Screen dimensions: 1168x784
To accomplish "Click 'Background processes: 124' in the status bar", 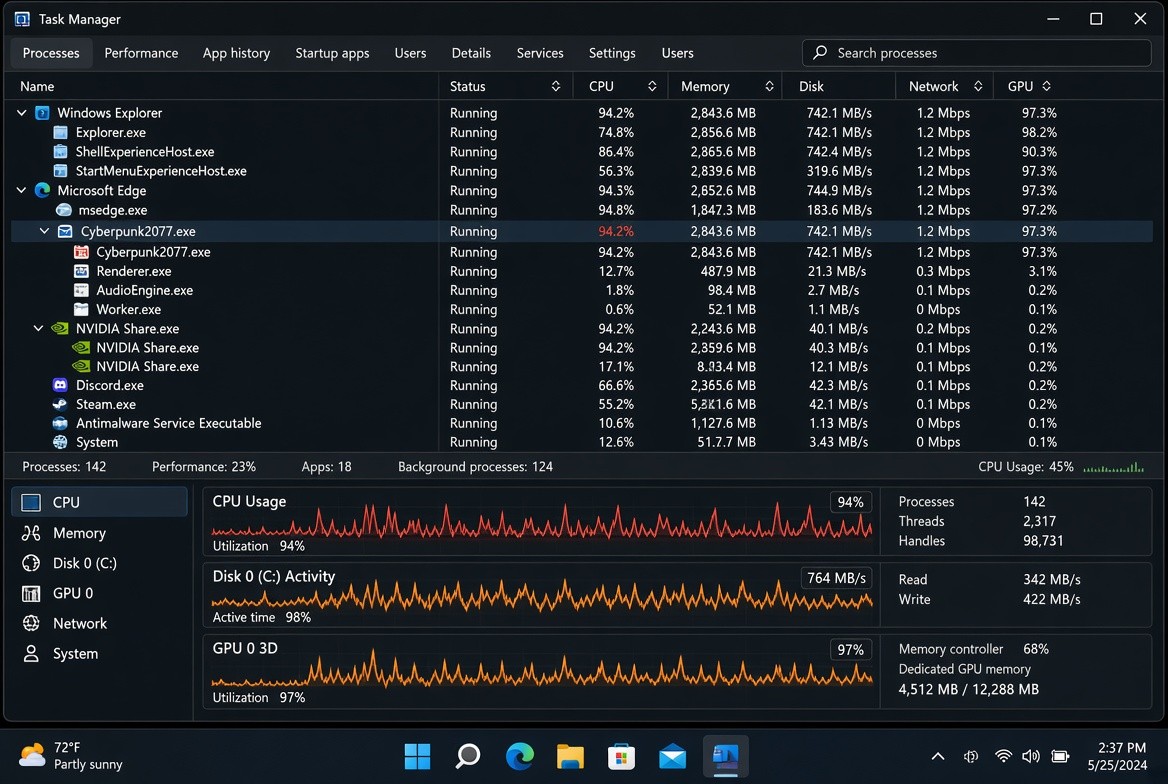I will pyautogui.click(x=475, y=467).
